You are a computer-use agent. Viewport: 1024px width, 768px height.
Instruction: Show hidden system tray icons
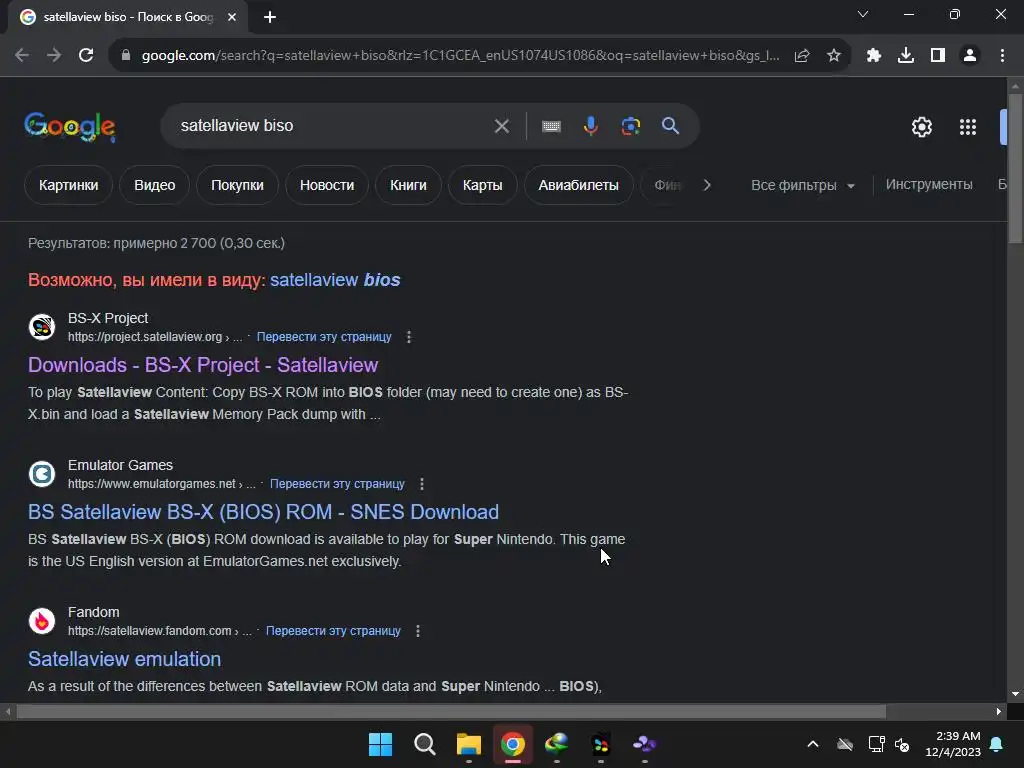(x=812, y=744)
